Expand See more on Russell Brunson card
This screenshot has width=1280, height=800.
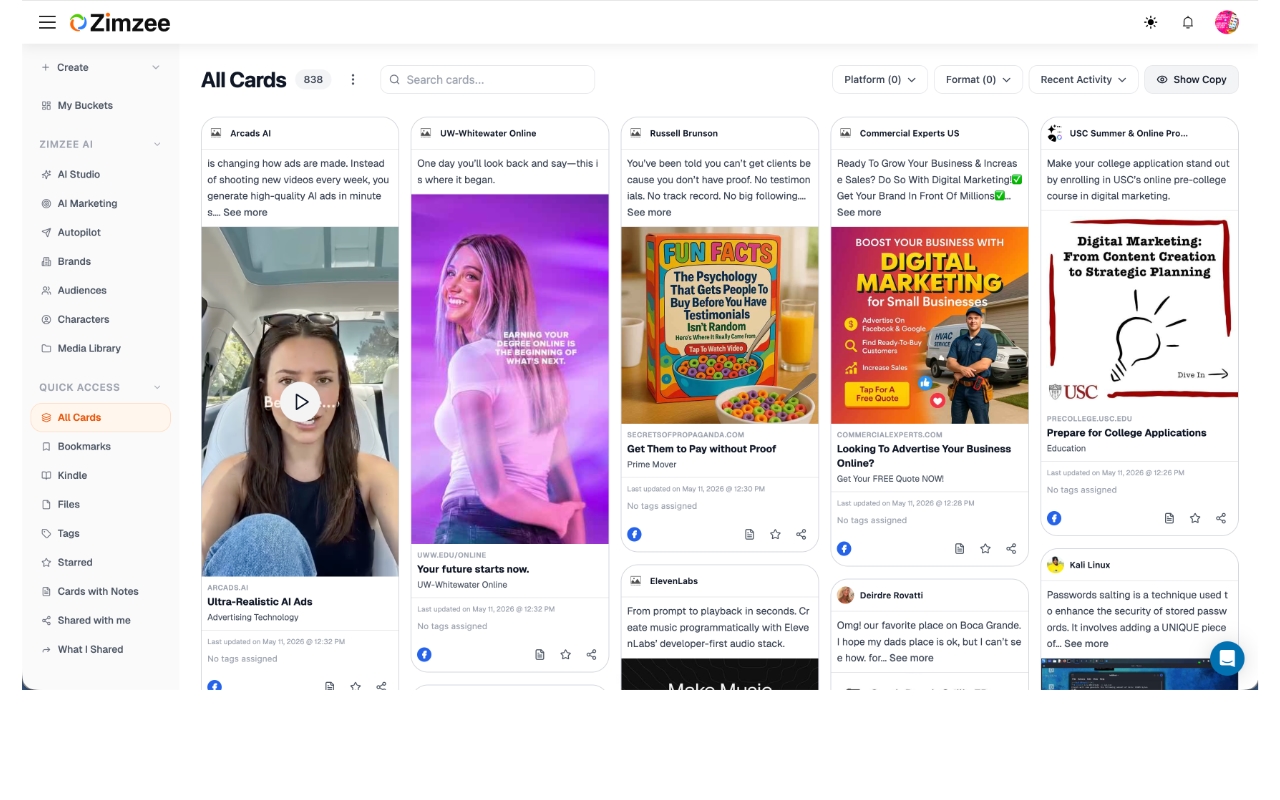(649, 212)
